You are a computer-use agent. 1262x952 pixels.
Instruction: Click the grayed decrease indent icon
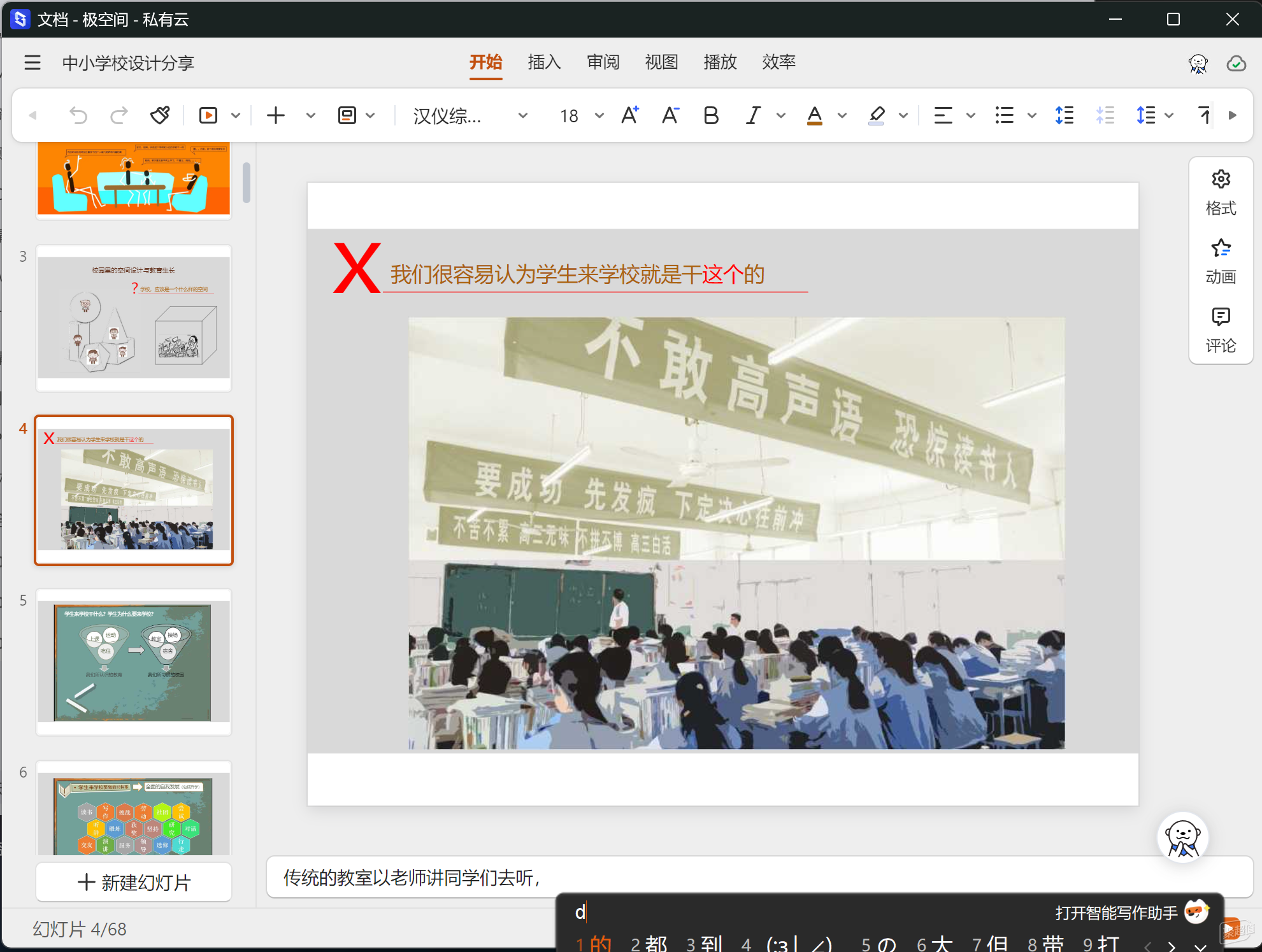pyautogui.click(x=1105, y=115)
